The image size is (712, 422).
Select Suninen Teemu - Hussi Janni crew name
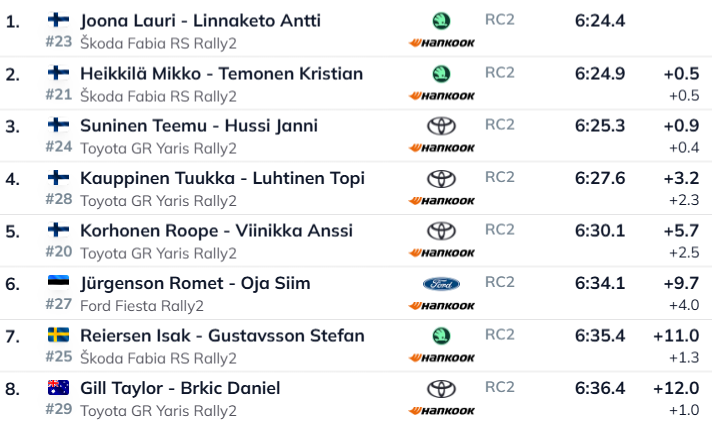[198, 125]
